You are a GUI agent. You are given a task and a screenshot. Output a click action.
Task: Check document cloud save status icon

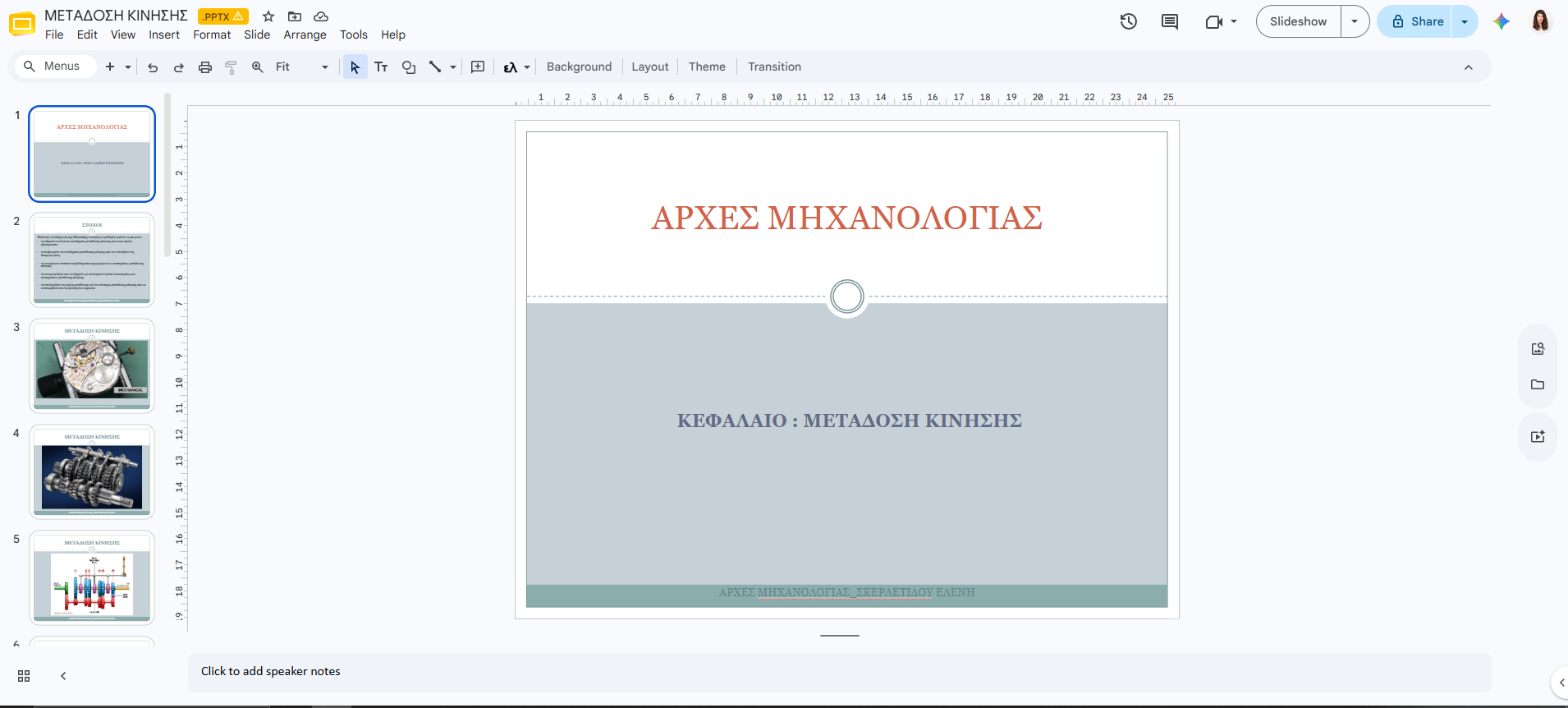[321, 16]
